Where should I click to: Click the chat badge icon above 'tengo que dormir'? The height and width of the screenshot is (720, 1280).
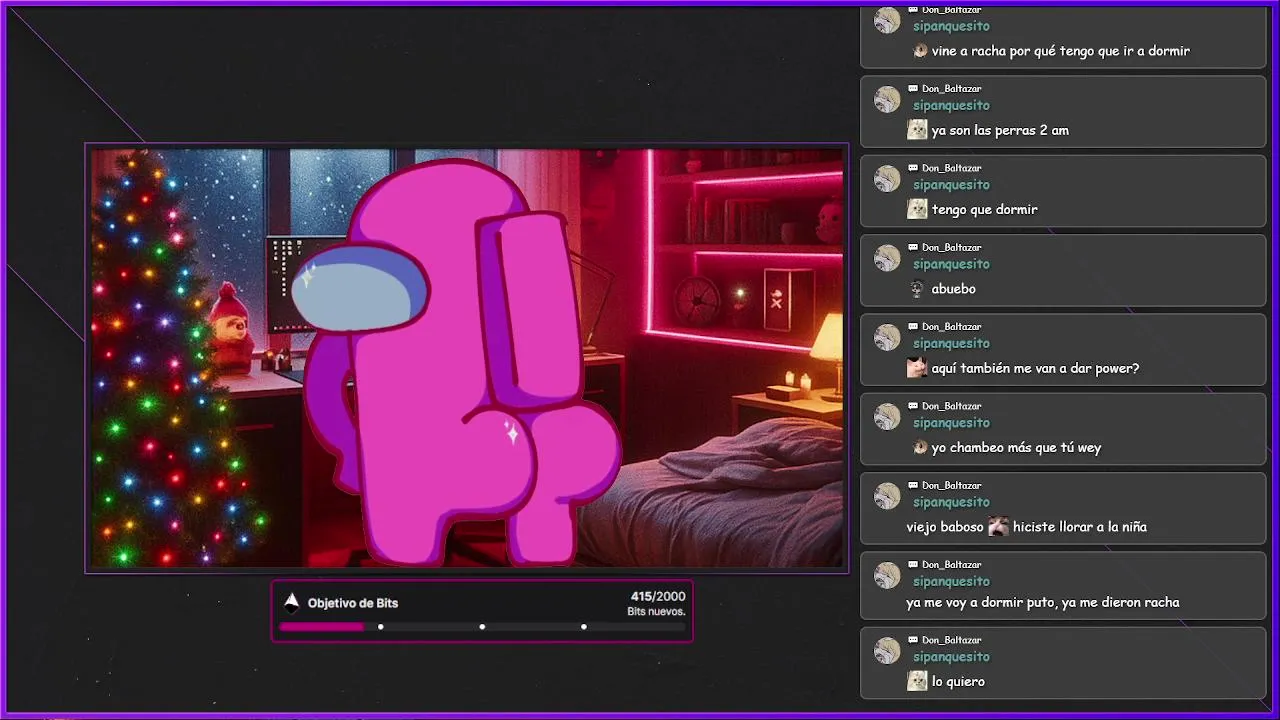[913, 168]
